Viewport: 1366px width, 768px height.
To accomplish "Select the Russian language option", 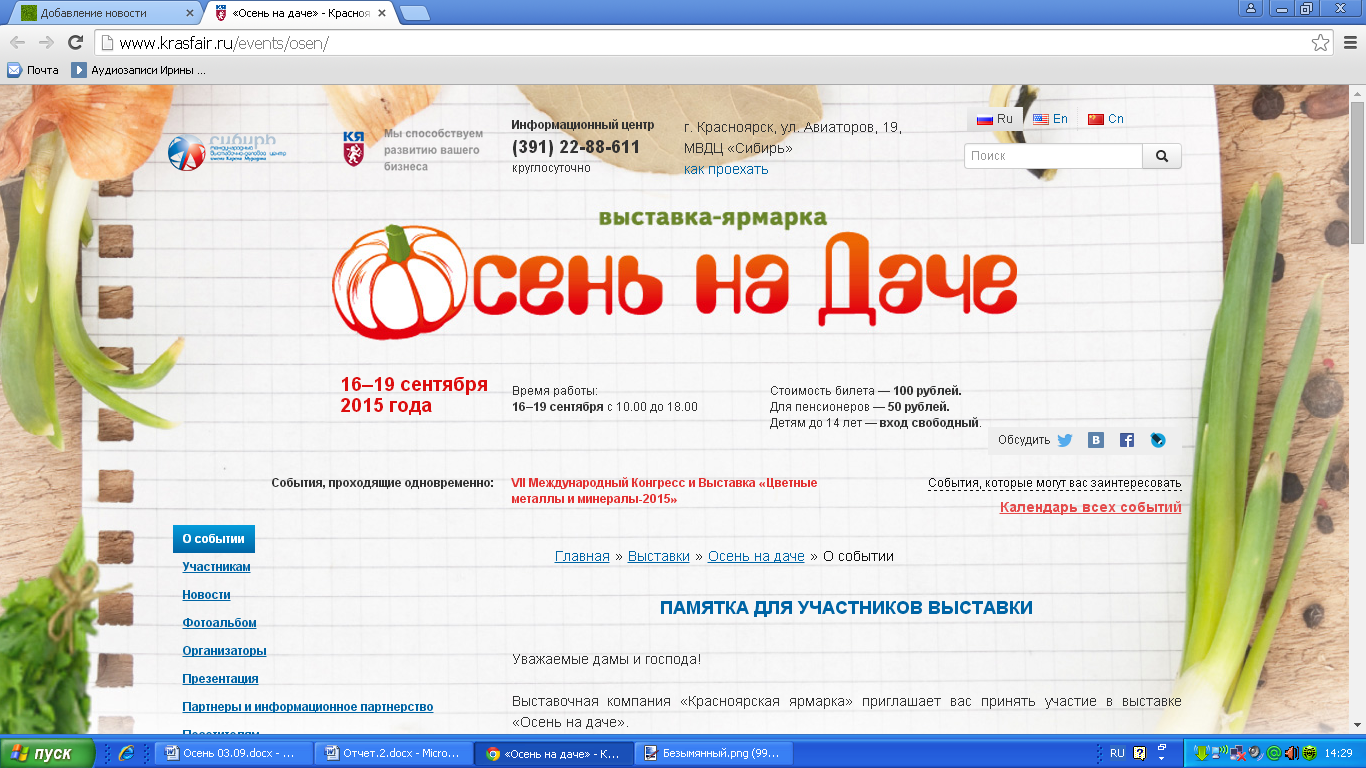I will click(x=995, y=119).
